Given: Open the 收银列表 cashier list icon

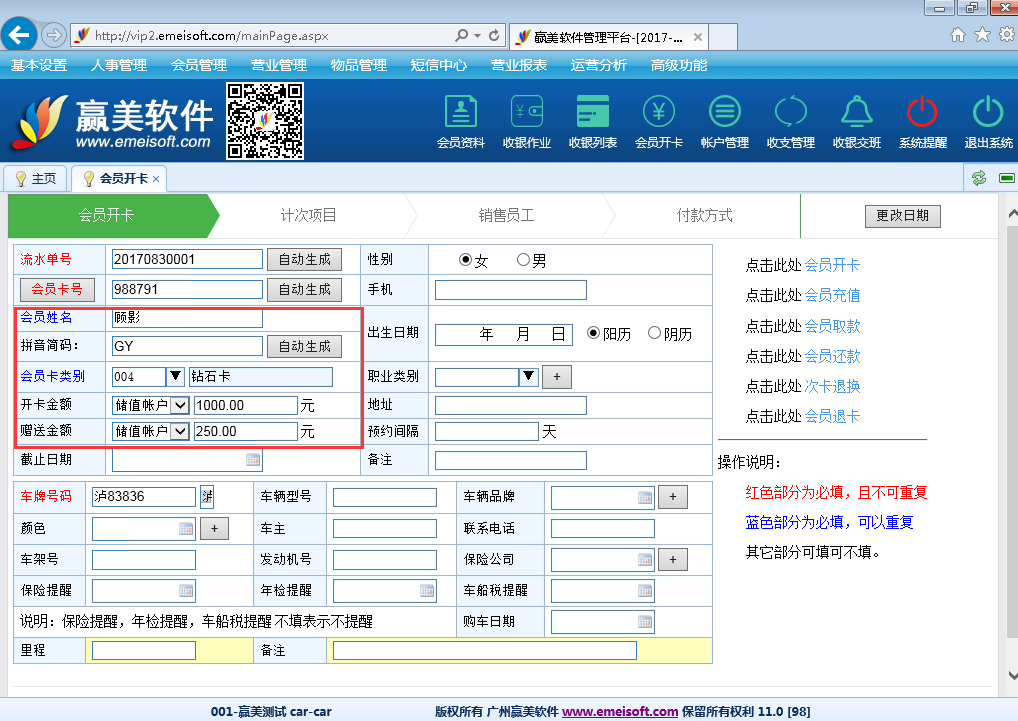Looking at the screenshot, I should click(x=593, y=120).
